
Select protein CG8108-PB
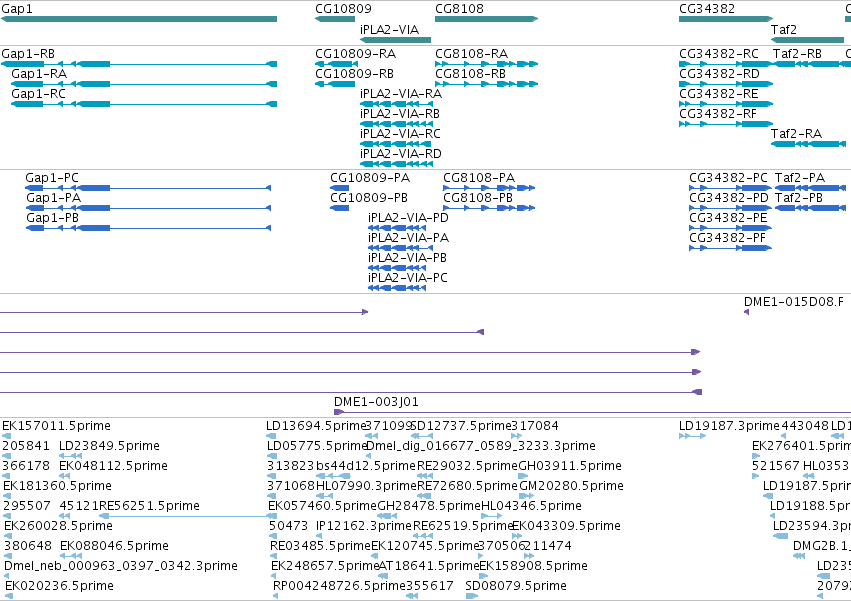[x=489, y=208]
